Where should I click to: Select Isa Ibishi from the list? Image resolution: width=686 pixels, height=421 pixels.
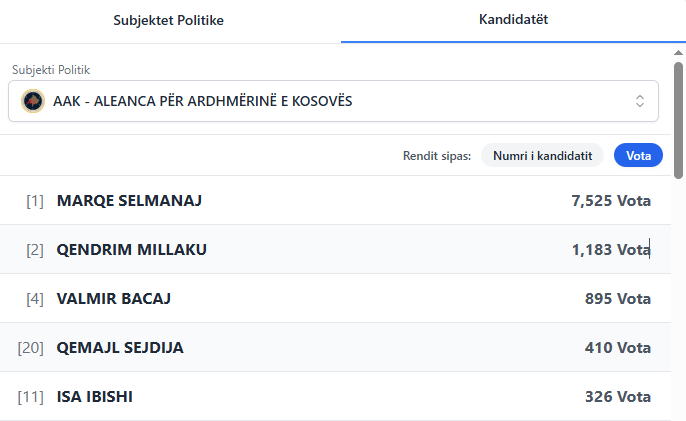coord(95,396)
